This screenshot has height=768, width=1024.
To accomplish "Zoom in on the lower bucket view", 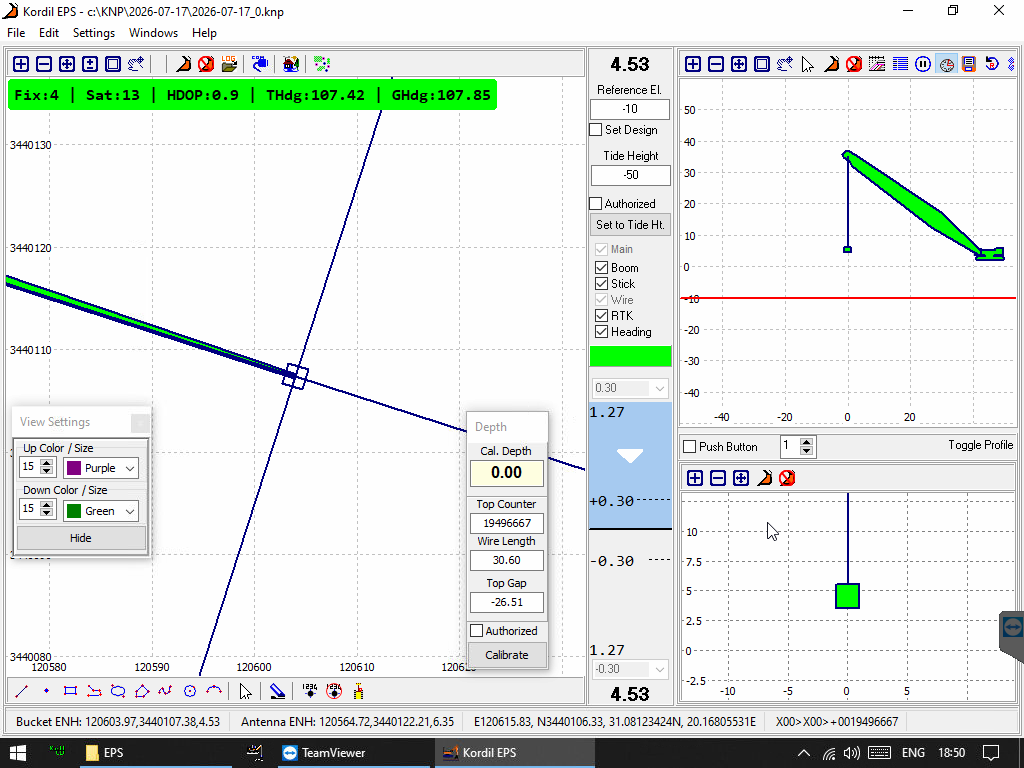I will click(x=695, y=478).
